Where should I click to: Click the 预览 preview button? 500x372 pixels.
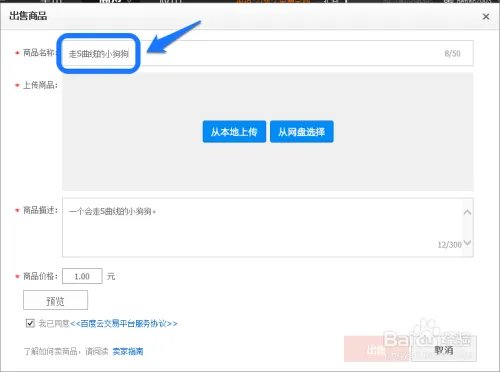[x=55, y=300]
